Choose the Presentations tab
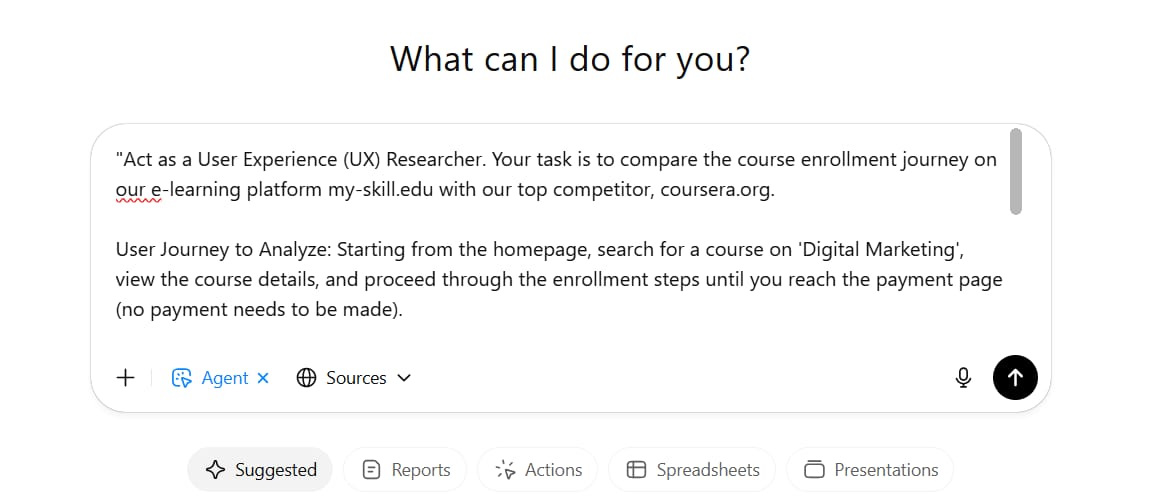 click(x=870, y=470)
